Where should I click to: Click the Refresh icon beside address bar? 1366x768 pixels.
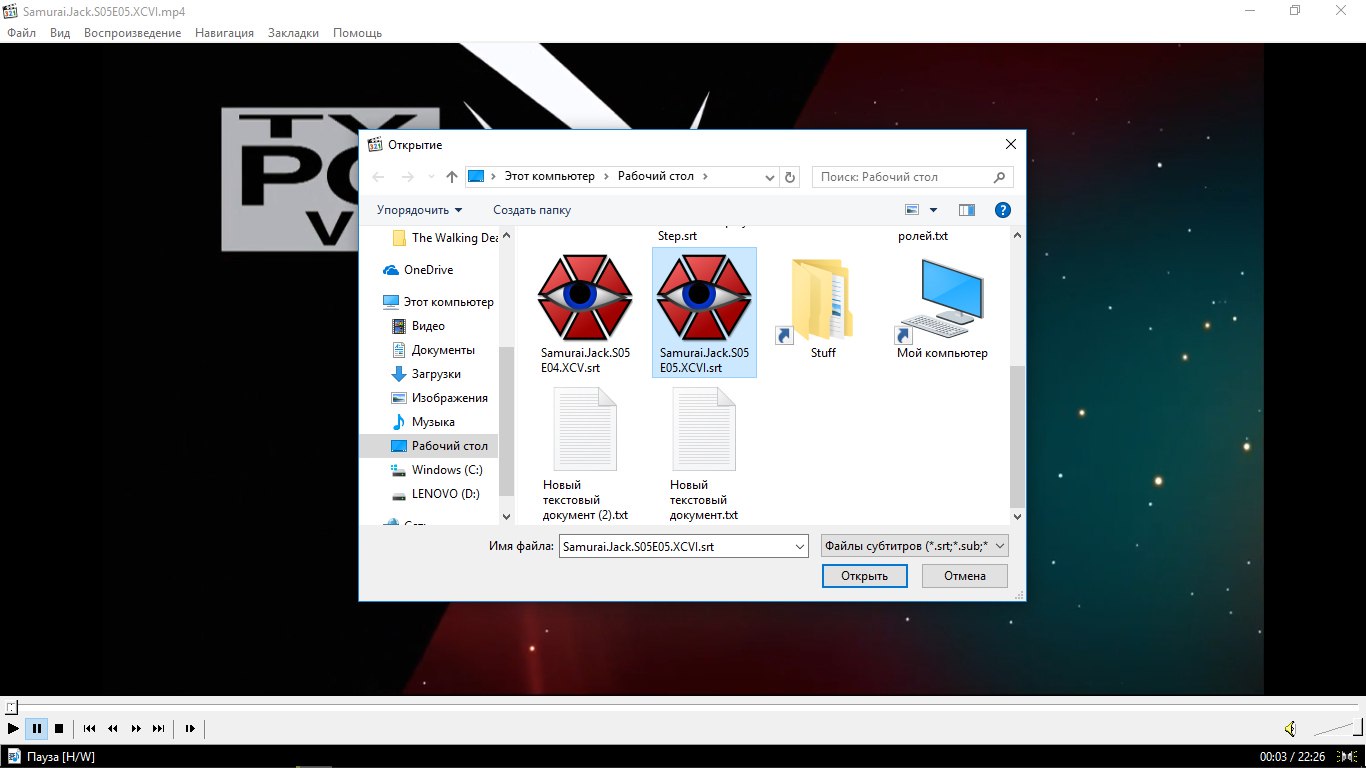(790, 177)
